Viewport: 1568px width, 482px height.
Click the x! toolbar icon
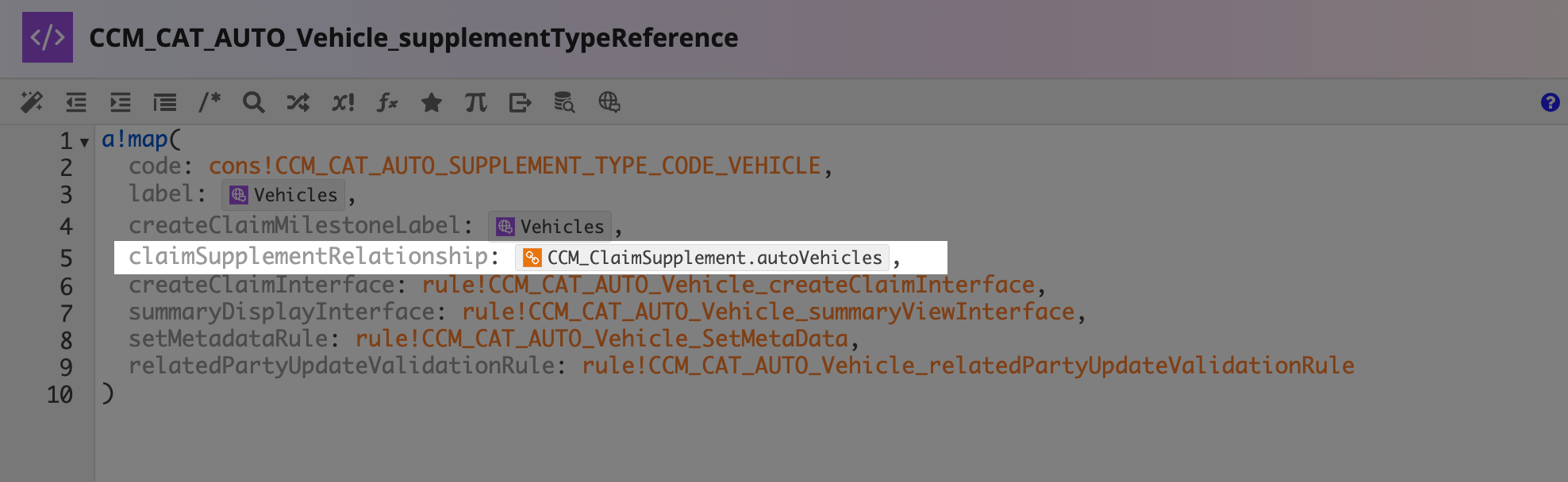pos(343,102)
